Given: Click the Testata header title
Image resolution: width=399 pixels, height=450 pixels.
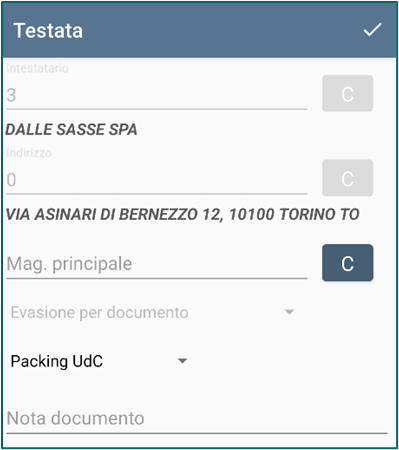Looking at the screenshot, I should pyautogui.click(x=48, y=31).
